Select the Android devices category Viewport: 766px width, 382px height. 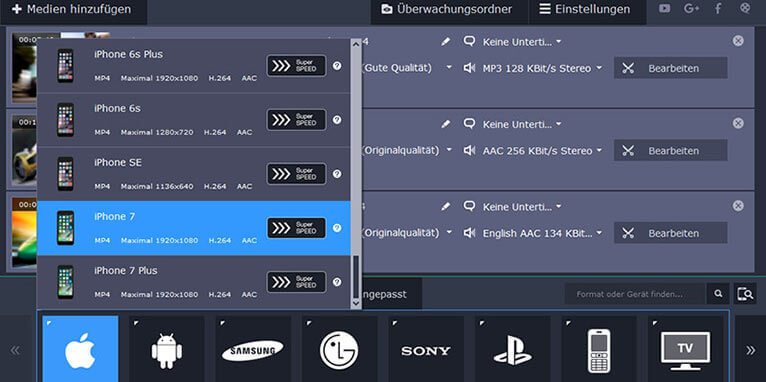coord(167,349)
